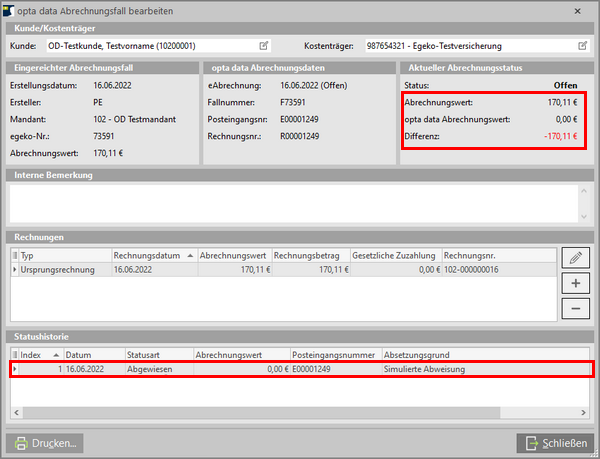This screenshot has height=459, width=600.
Task: Expand the Abgewiesen status row arrow
Action: point(14,369)
